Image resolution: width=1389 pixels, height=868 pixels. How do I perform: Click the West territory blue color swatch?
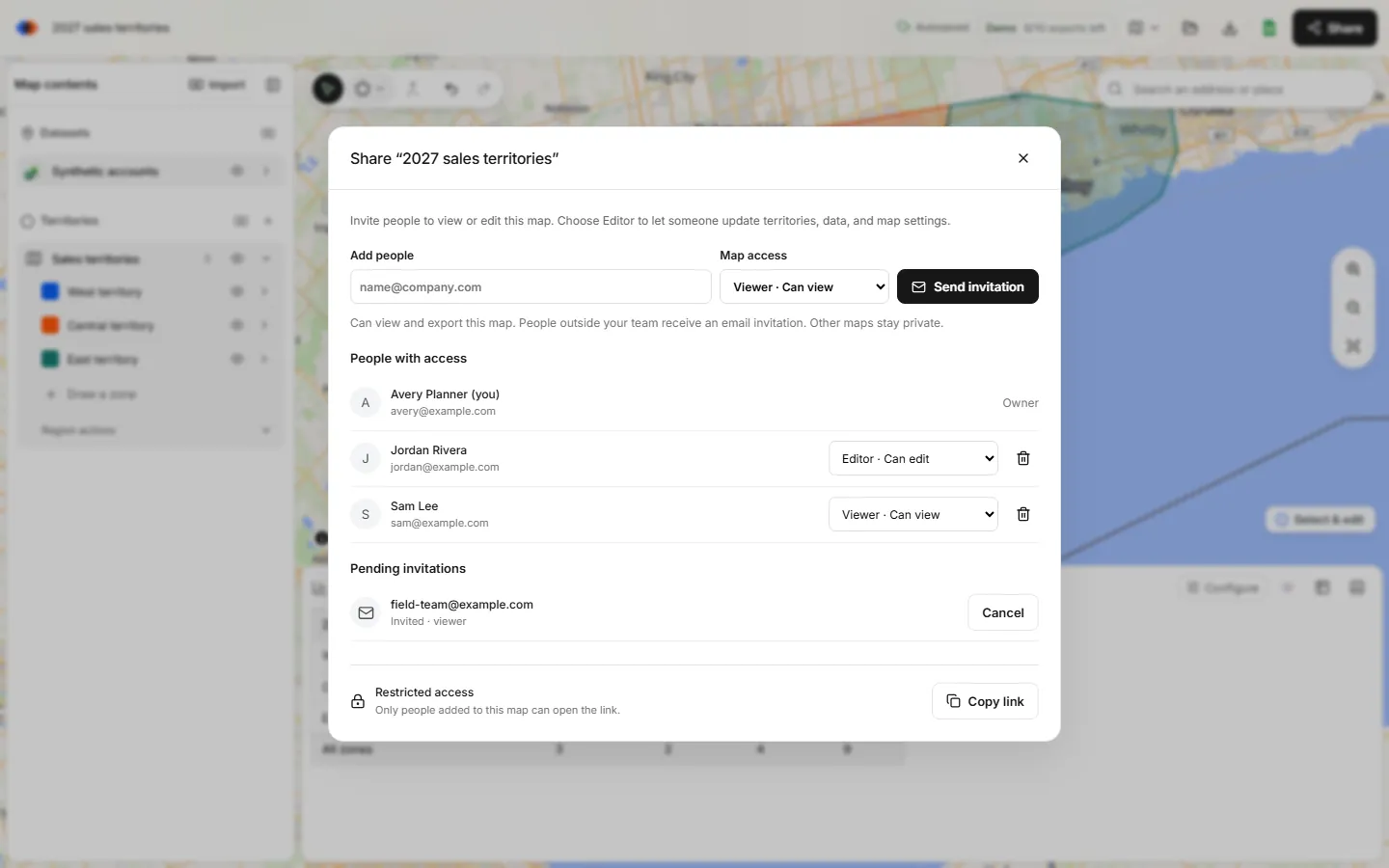(x=50, y=291)
